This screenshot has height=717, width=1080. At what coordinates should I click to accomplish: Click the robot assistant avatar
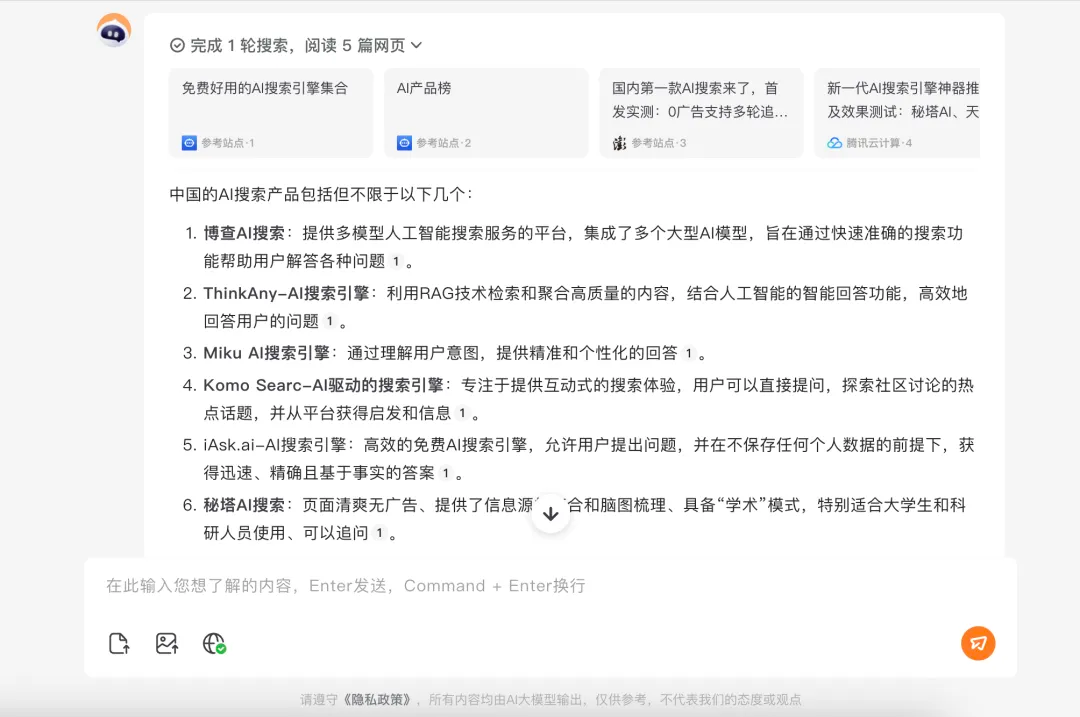coord(114,31)
